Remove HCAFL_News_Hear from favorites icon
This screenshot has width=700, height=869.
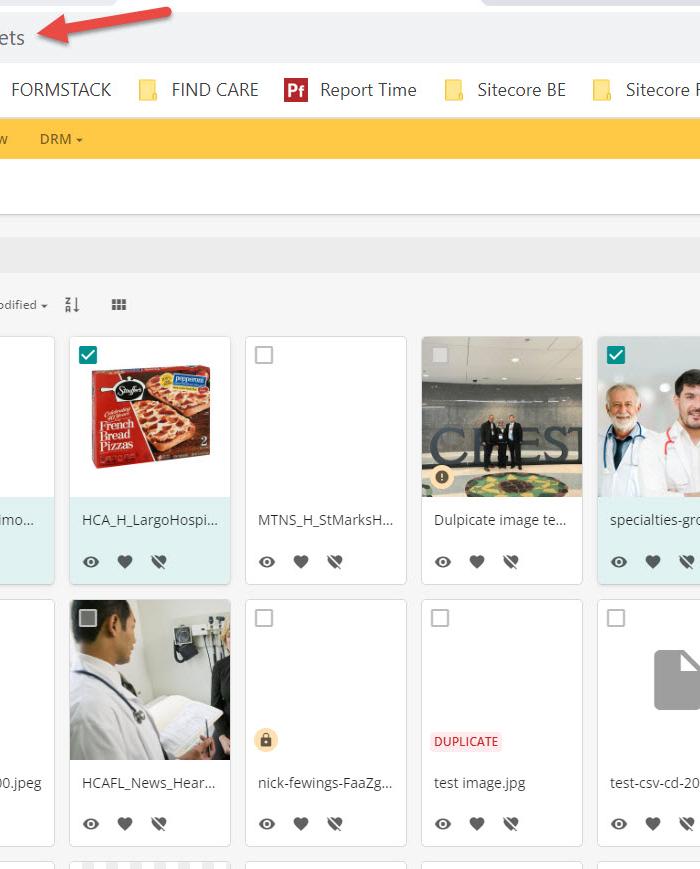click(x=159, y=824)
